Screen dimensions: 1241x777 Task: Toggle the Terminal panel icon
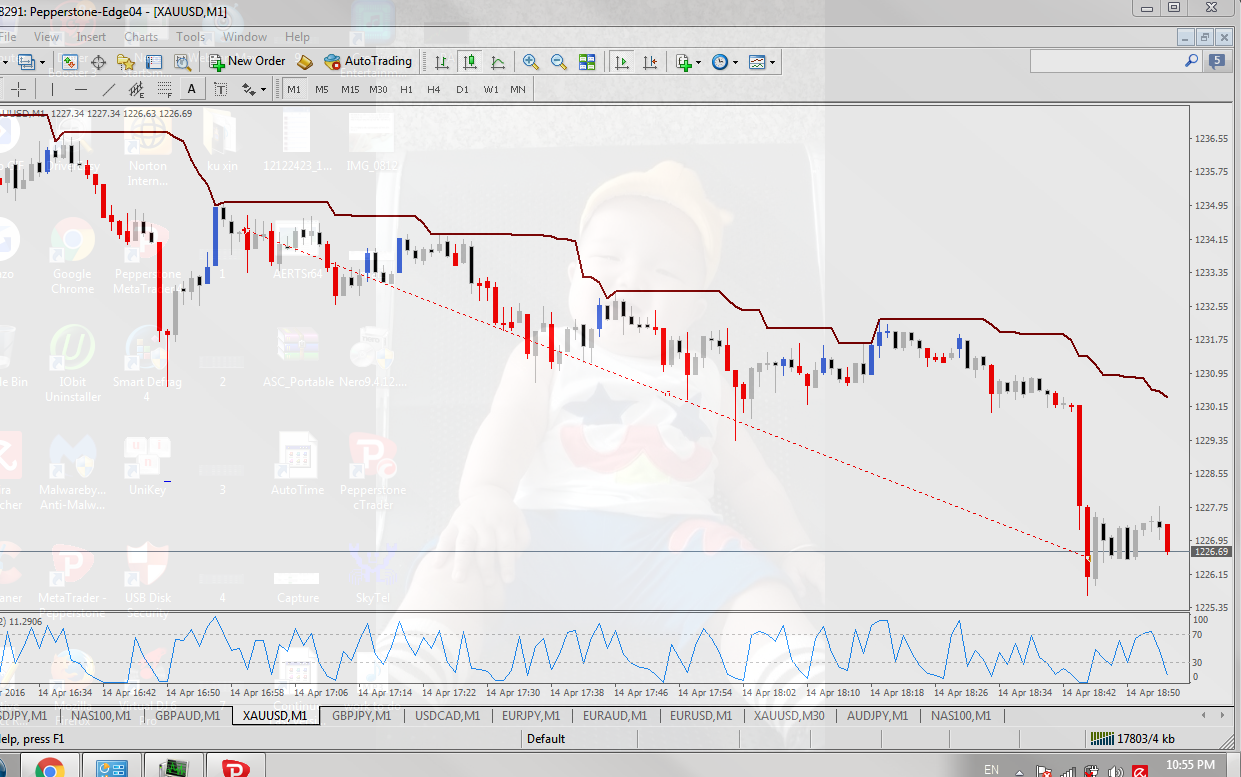click(x=154, y=62)
